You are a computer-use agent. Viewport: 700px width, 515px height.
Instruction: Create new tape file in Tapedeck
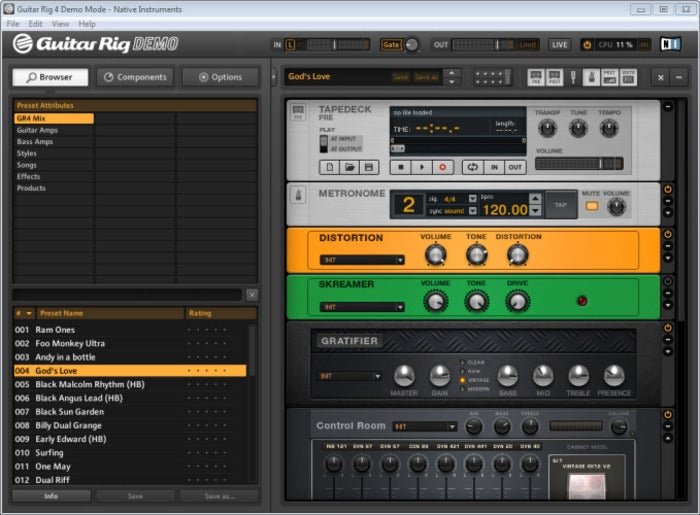point(329,167)
